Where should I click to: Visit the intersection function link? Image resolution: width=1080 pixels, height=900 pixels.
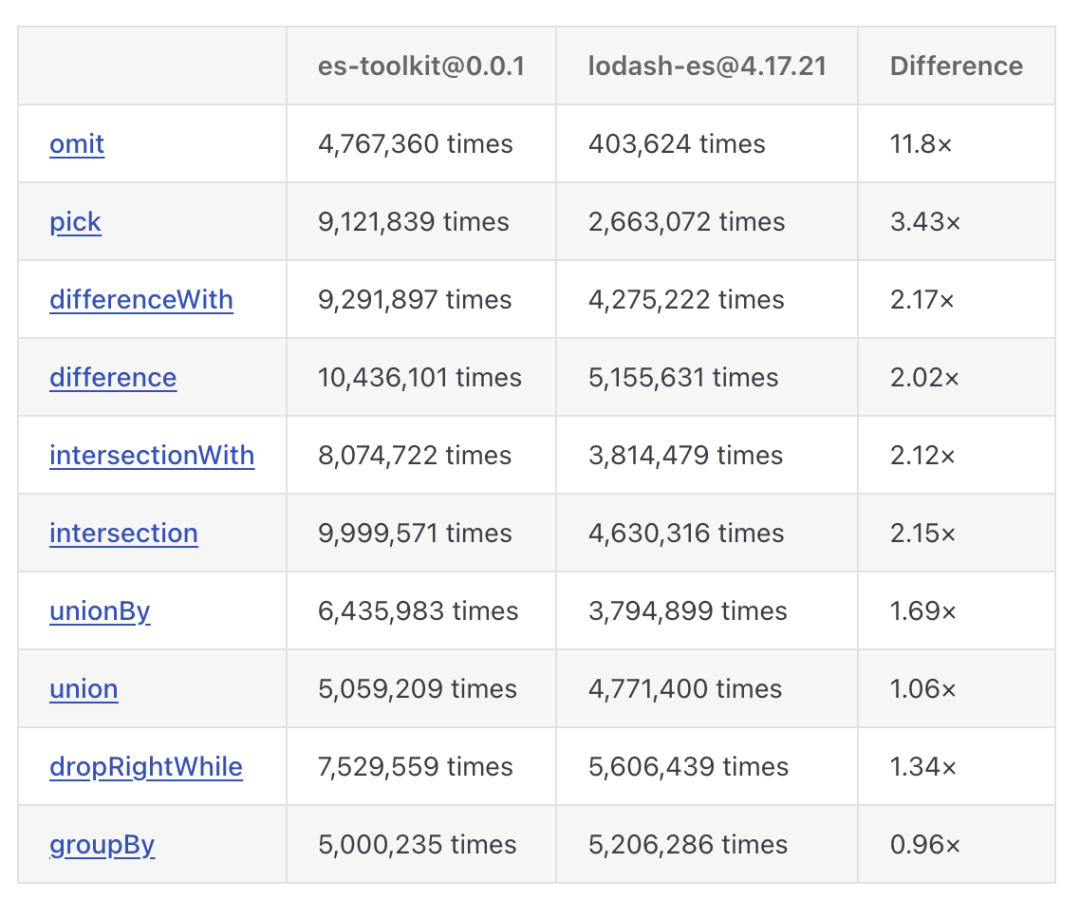coord(123,533)
